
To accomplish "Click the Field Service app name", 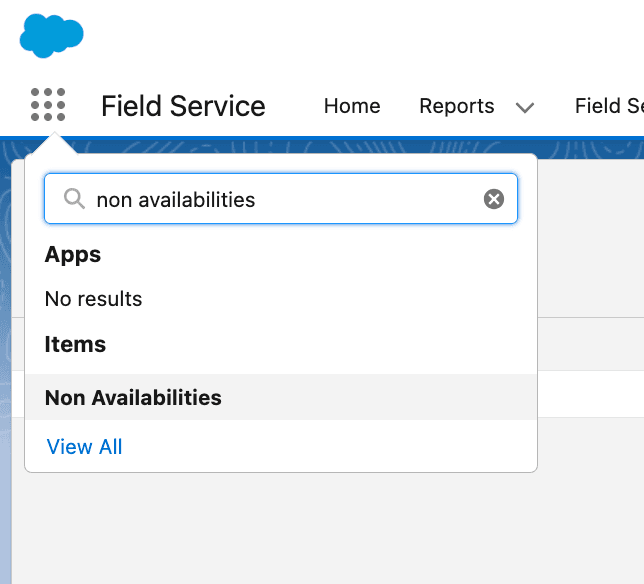I will [x=183, y=106].
